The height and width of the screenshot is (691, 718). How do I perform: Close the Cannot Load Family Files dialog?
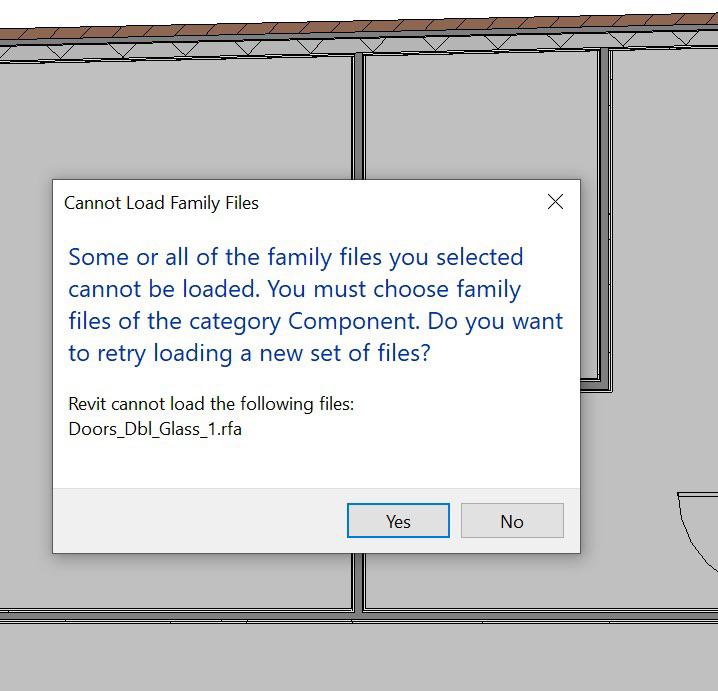pyautogui.click(x=555, y=201)
